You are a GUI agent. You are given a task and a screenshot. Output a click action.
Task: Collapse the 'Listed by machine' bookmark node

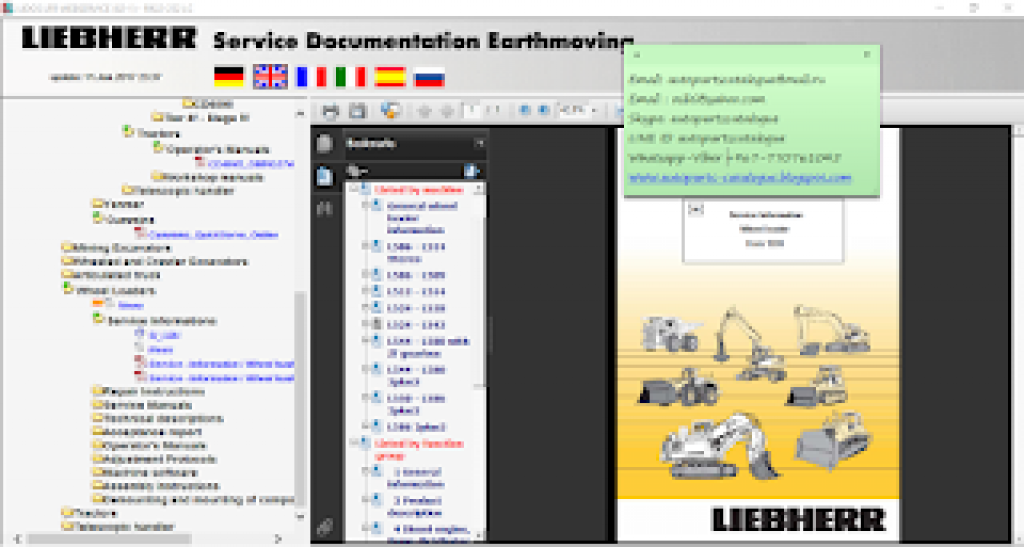pos(354,189)
